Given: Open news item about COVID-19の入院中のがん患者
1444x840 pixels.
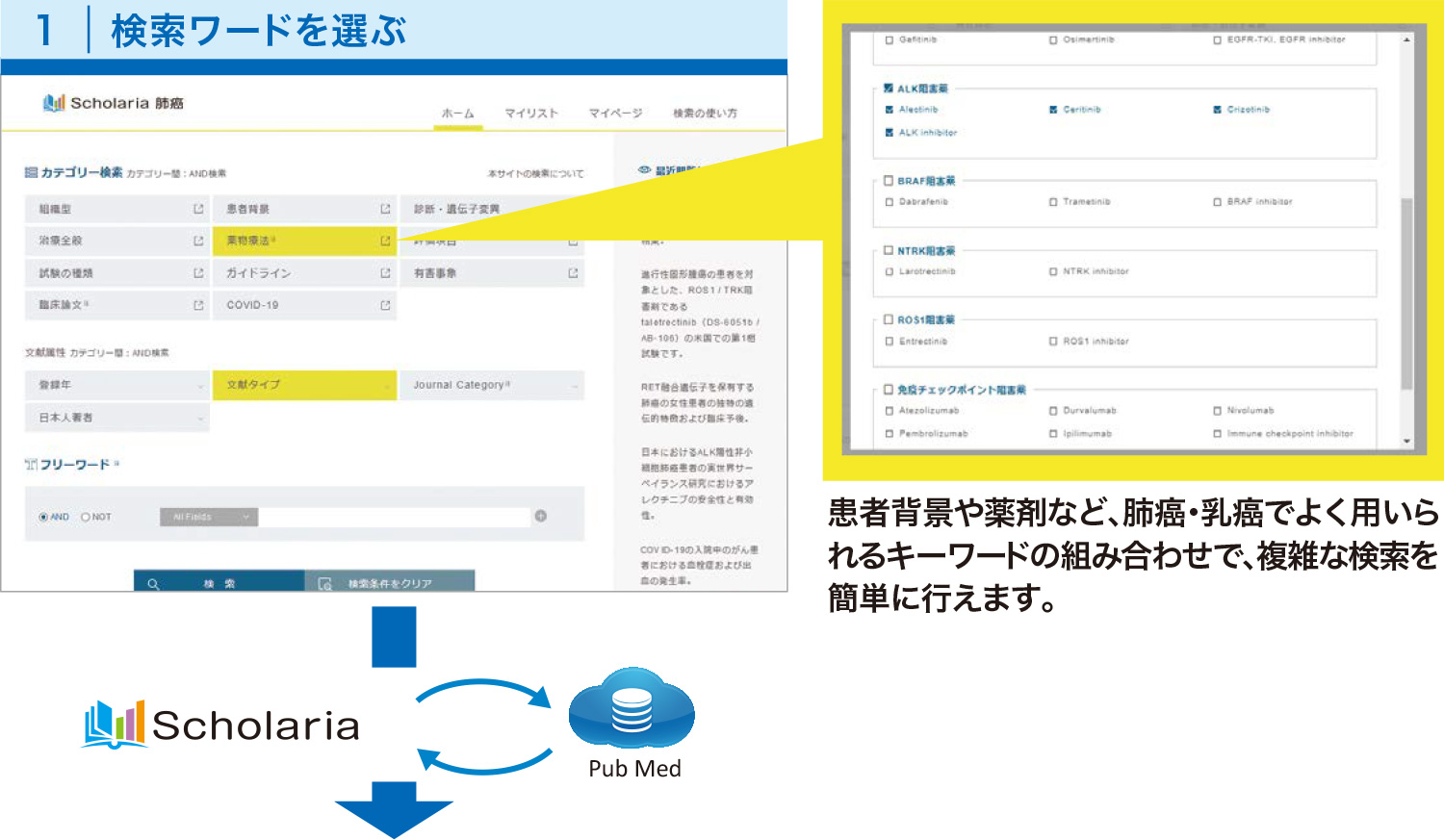Looking at the screenshot, I should (x=700, y=566).
